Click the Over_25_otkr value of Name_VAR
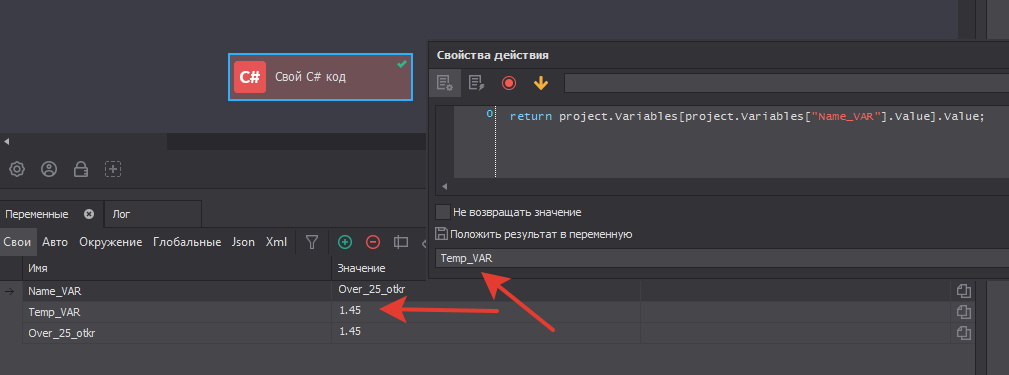The image size is (1009, 375). 371,289
